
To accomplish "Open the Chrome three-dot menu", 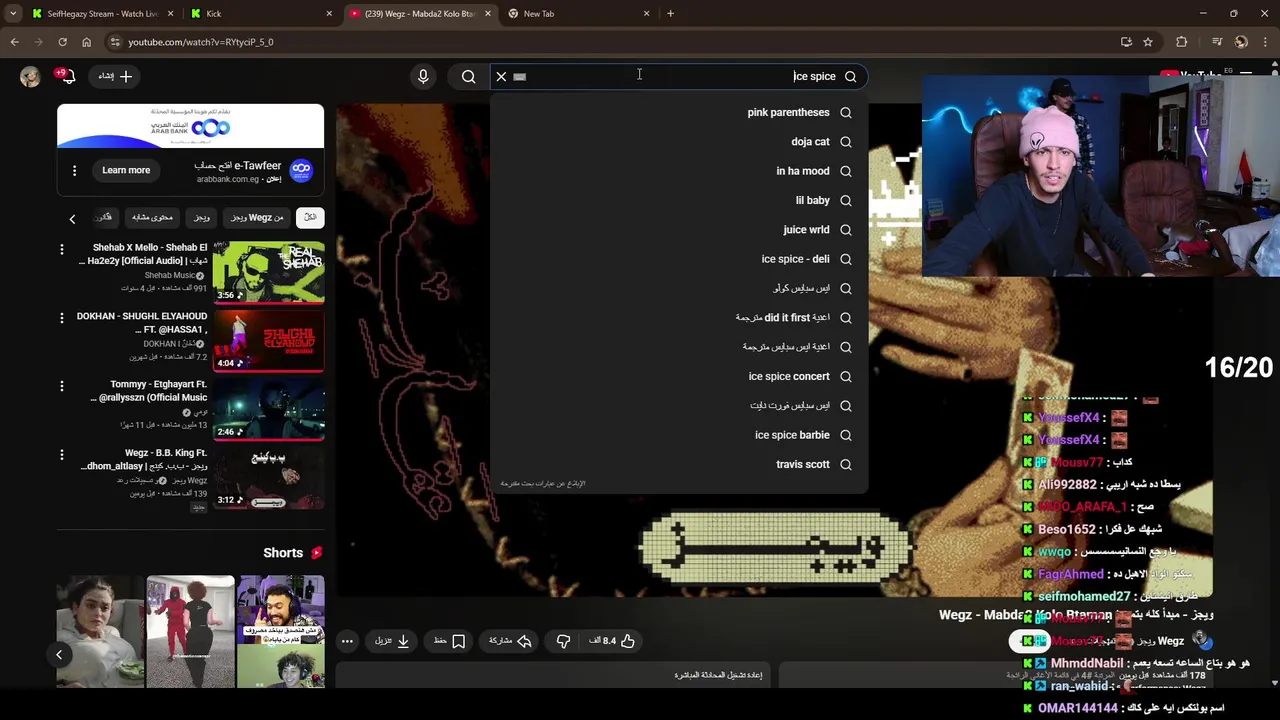I will click(1265, 42).
